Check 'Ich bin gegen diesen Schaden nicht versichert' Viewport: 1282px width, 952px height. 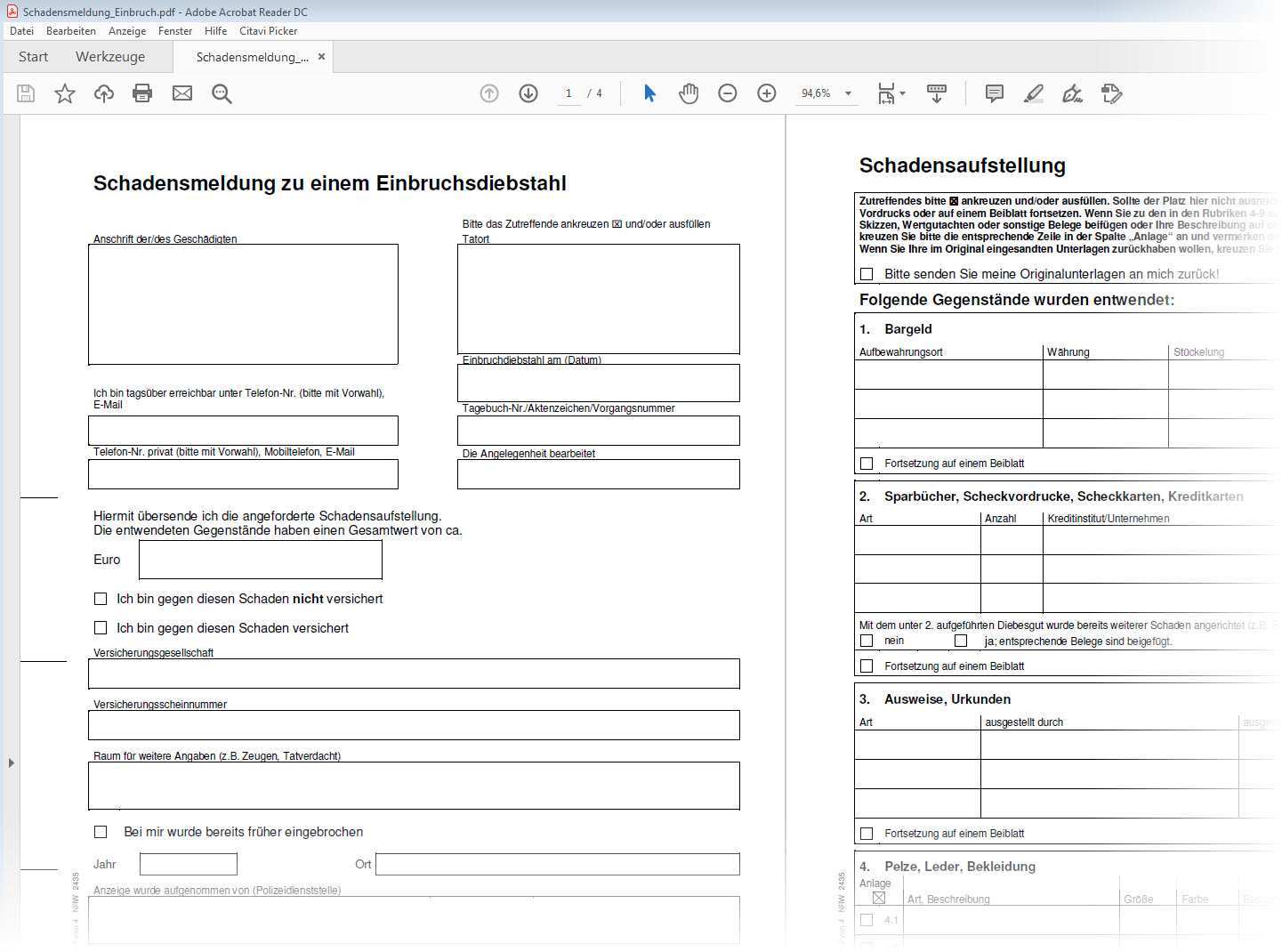tap(101, 599)
